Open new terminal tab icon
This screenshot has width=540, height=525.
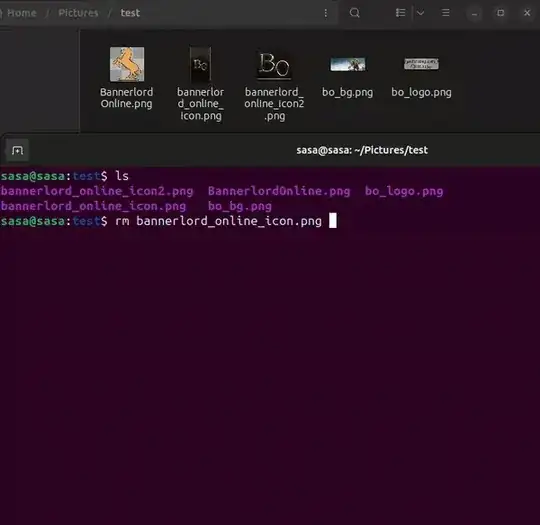coord(17,151)
